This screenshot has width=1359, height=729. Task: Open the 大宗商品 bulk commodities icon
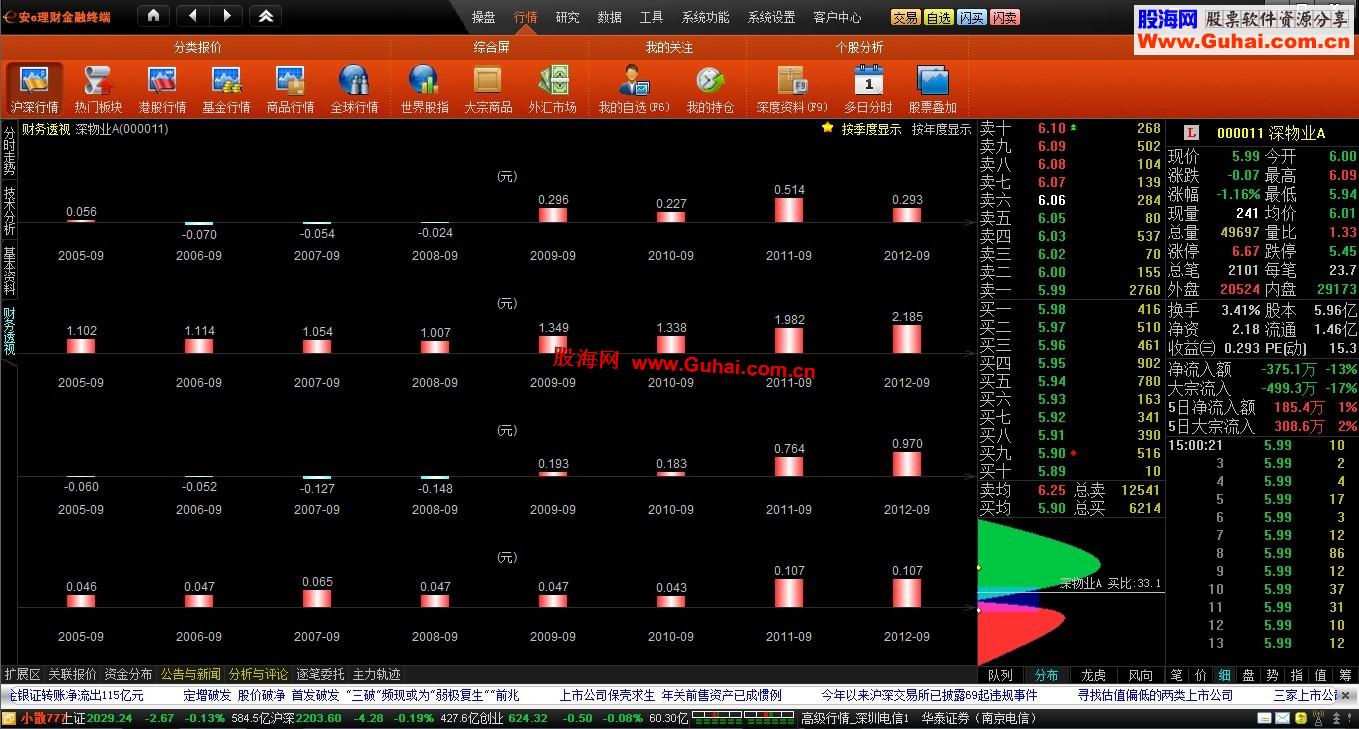488,90
